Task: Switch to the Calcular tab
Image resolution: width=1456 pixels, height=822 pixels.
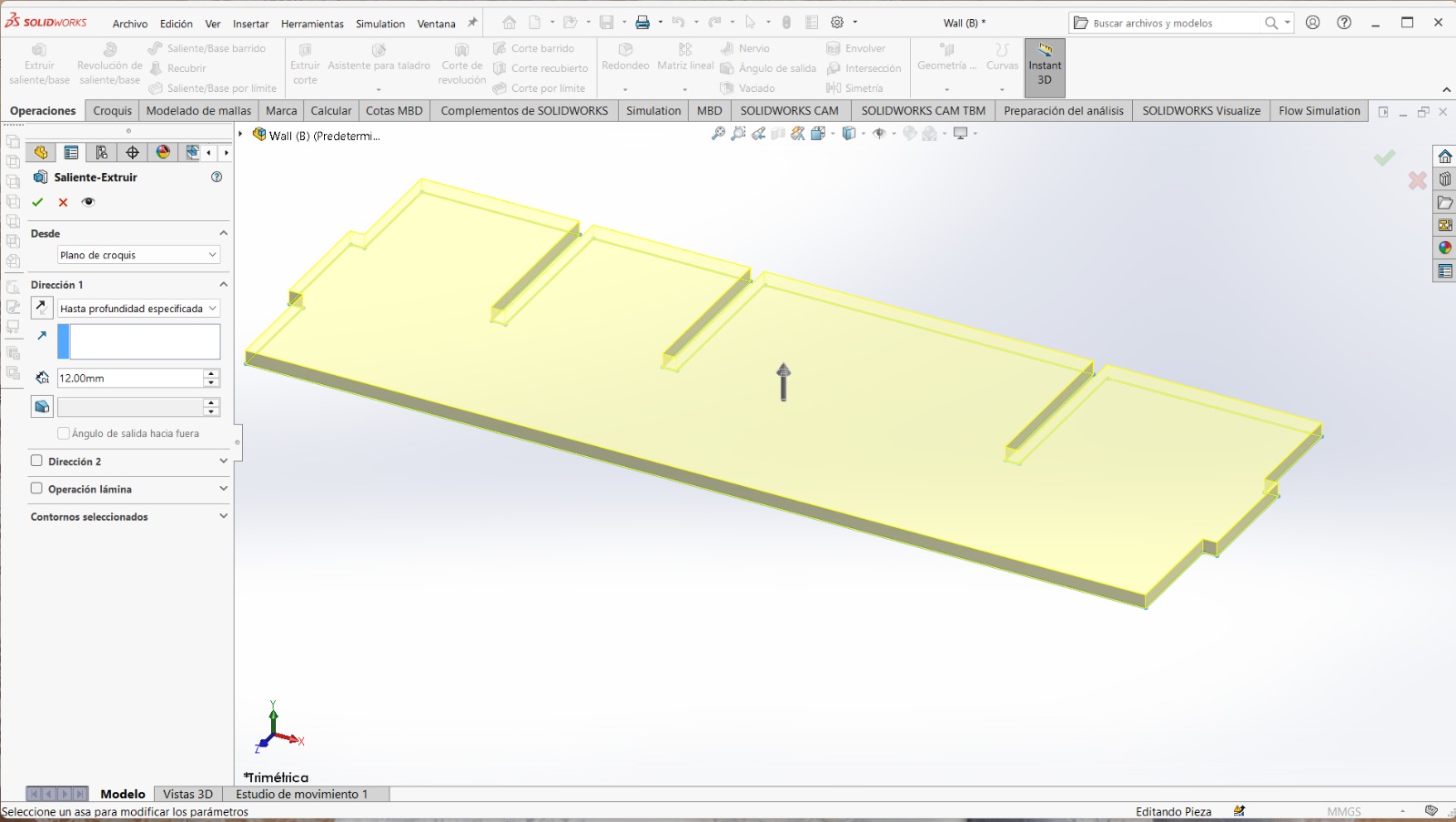Action: pyautogui.click(x=331, y=110)
